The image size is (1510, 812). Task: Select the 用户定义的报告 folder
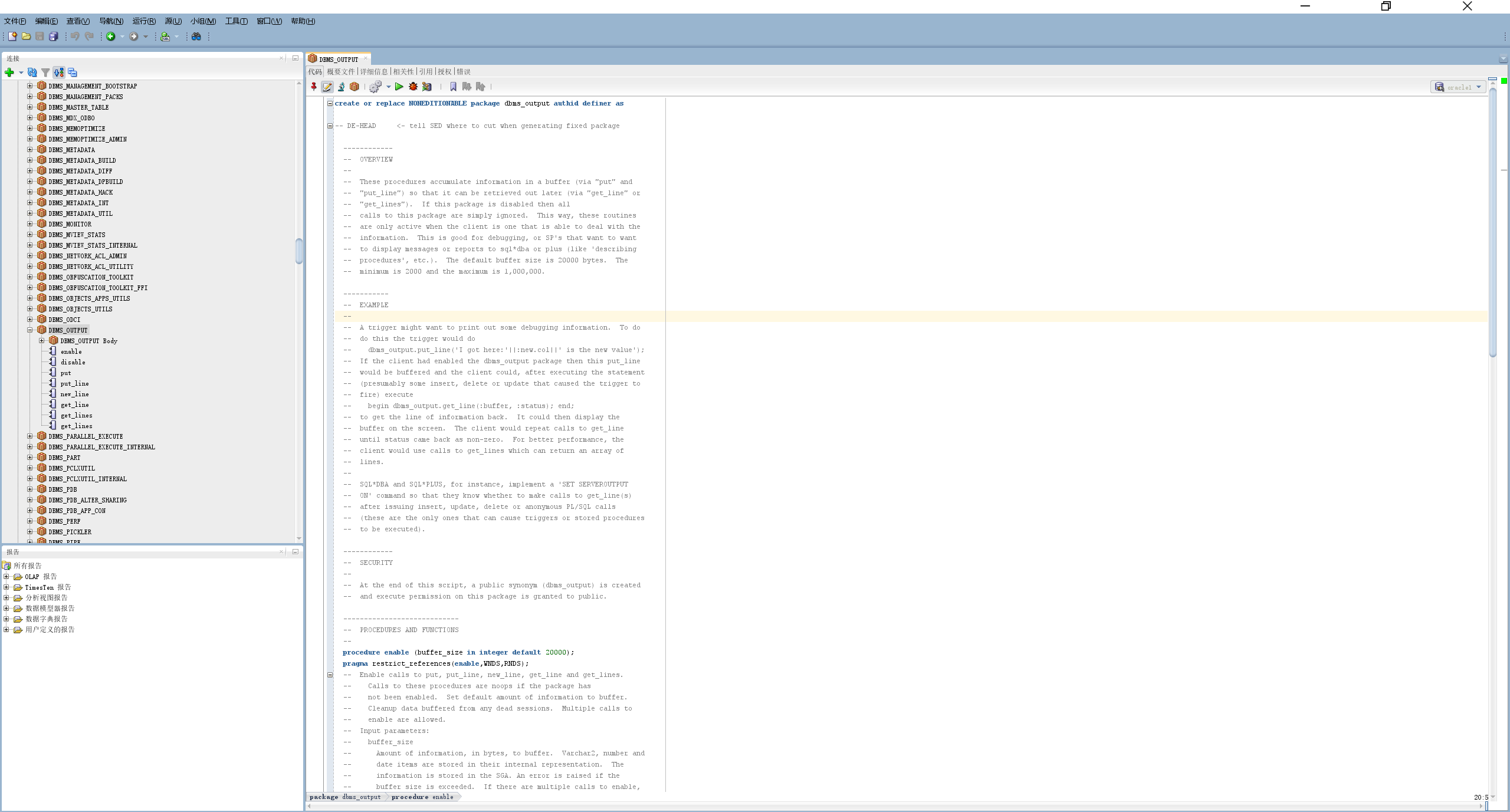point(50,630)
